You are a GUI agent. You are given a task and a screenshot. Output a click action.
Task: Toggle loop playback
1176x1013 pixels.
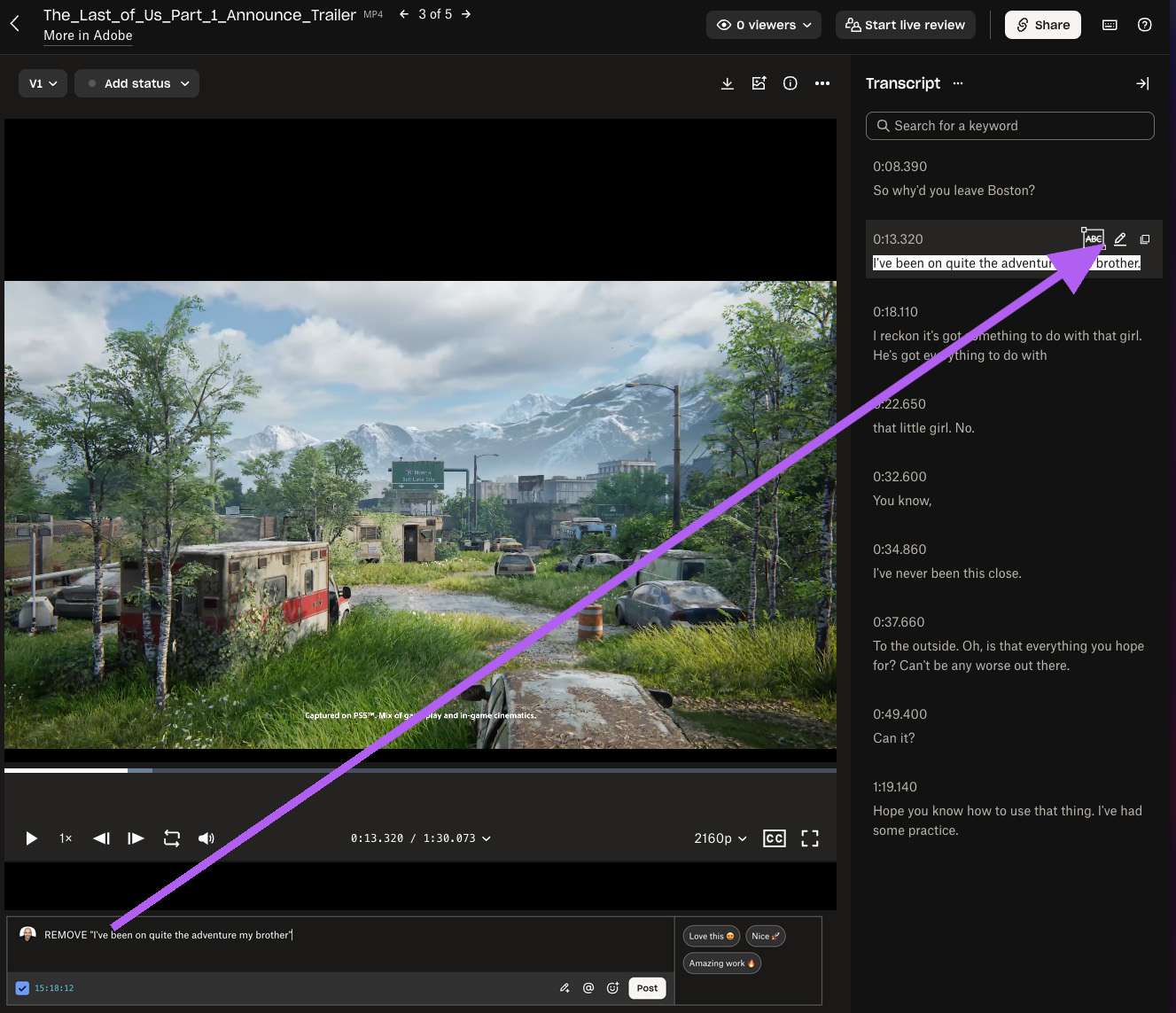[x=172, y=838]
